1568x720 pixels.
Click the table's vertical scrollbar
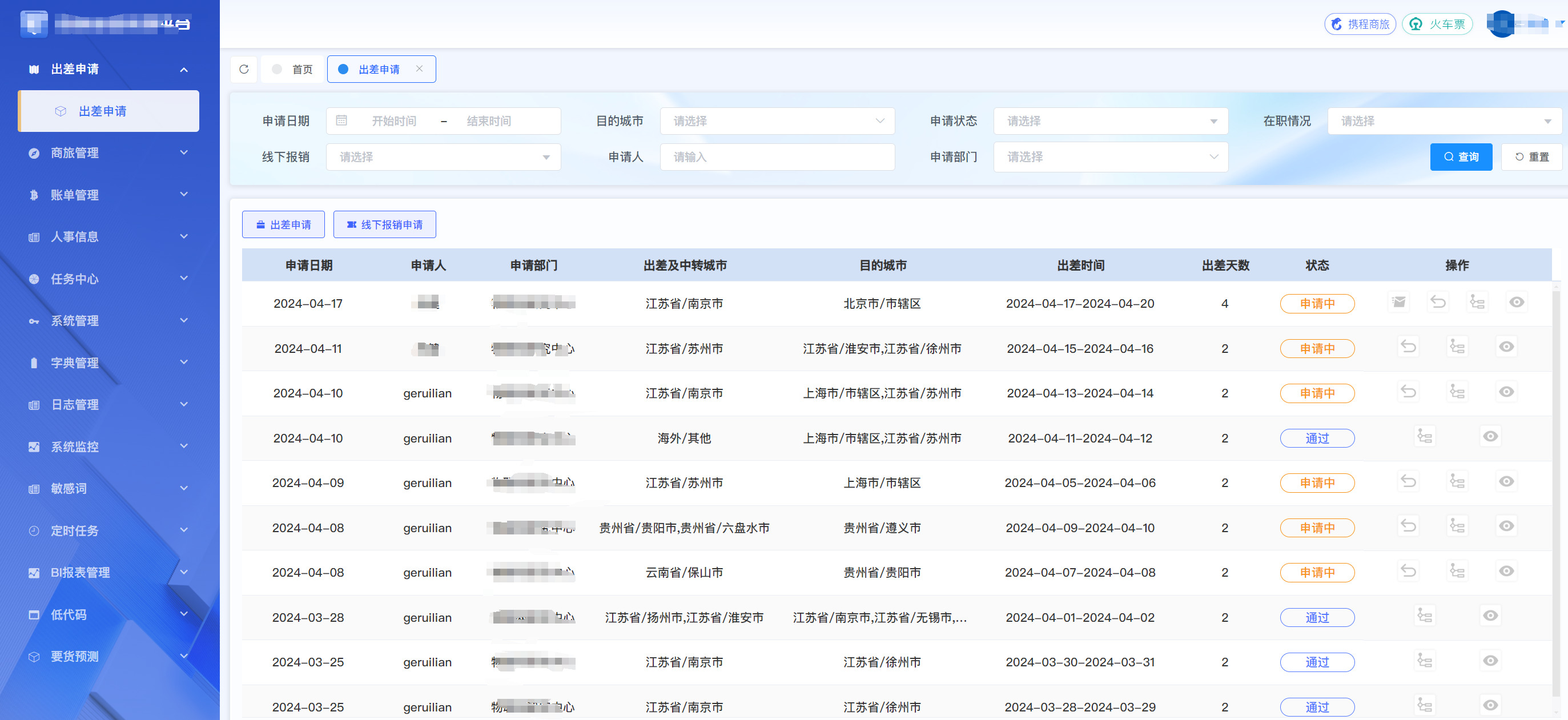click(x=1557, y=493)
